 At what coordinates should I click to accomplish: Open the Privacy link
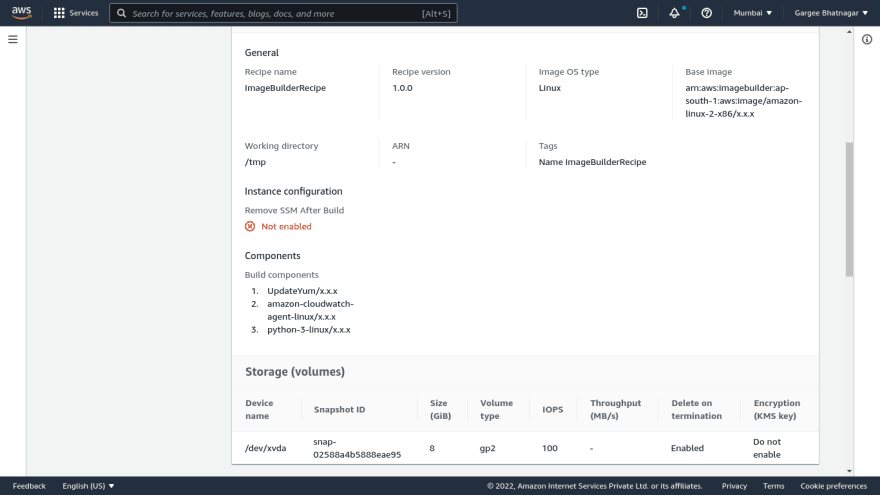coord(734,486)
